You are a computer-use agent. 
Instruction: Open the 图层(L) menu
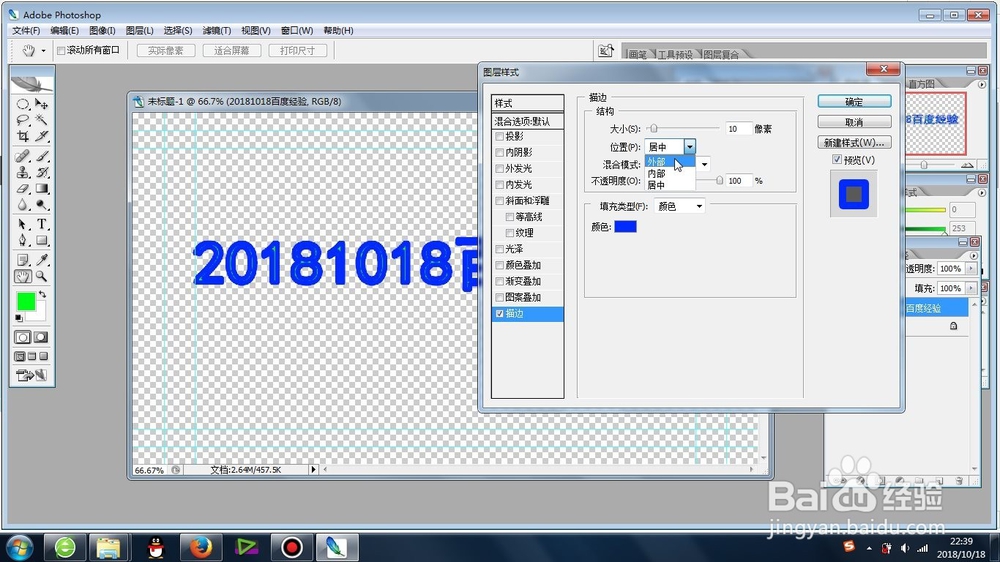(x=140, y=31)
